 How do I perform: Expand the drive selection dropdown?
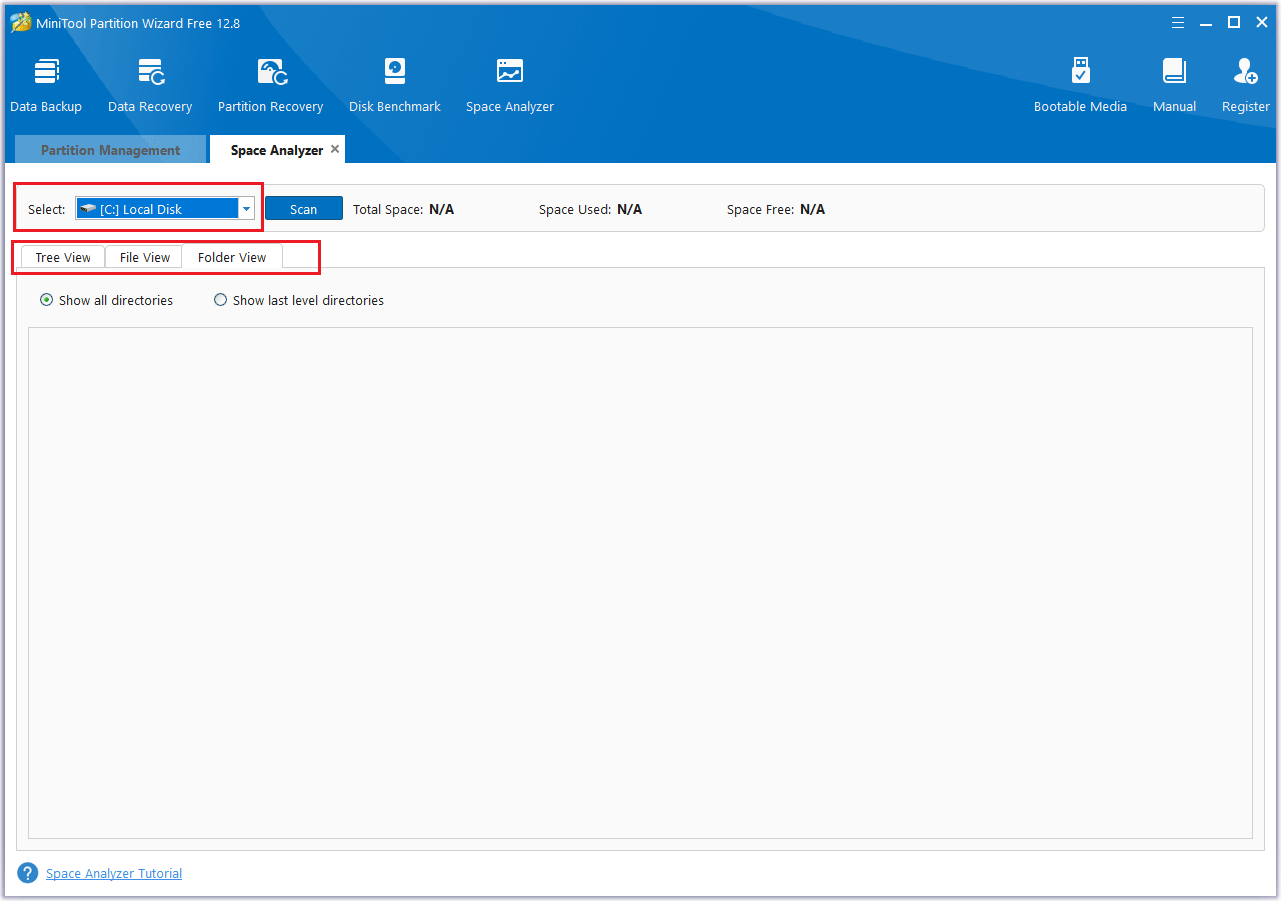click(x=246, y=209)
